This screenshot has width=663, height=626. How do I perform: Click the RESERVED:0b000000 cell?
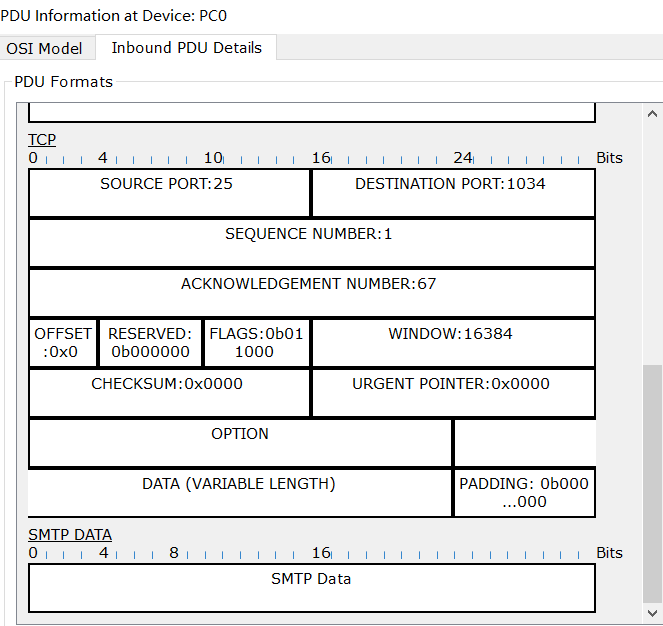coord(151,343)
